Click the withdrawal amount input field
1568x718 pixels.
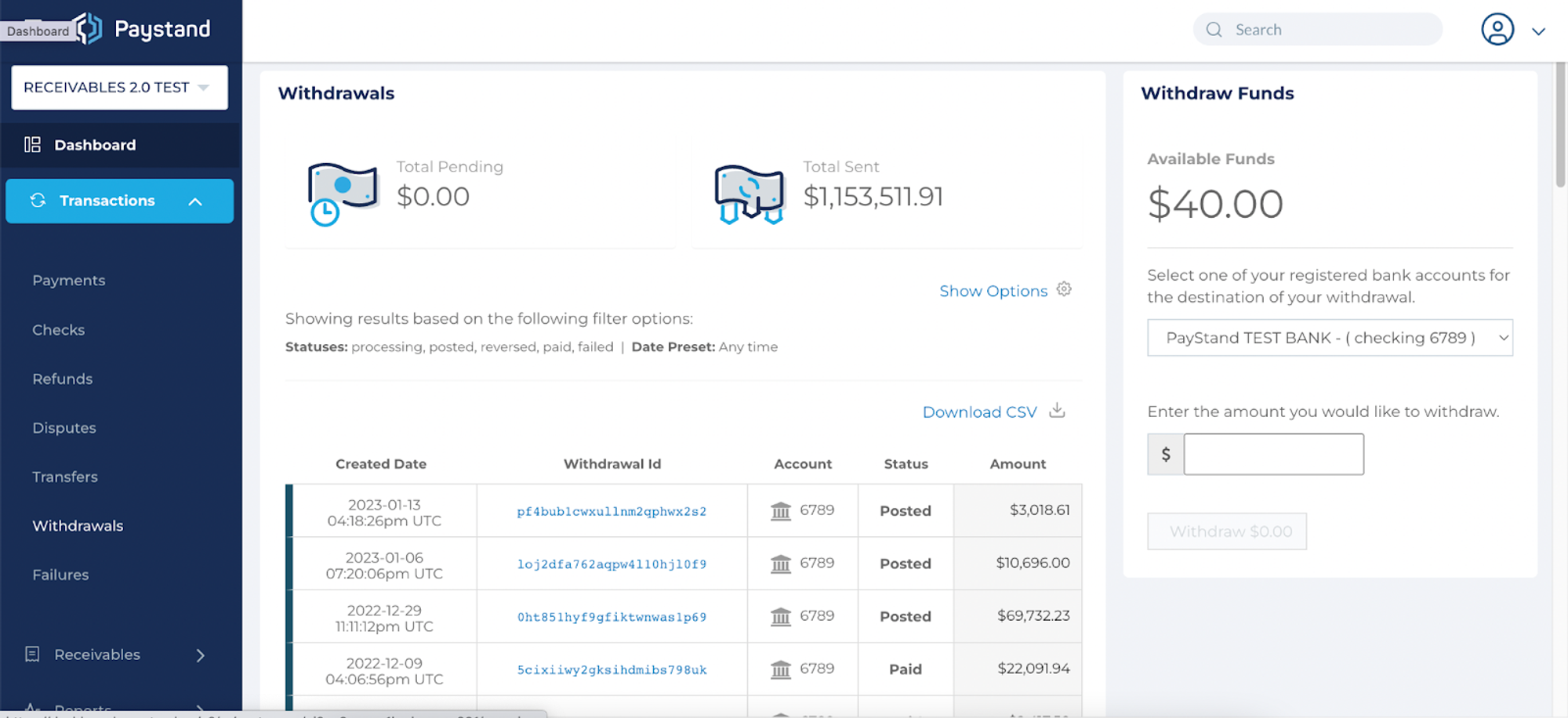click(1273, 454)
